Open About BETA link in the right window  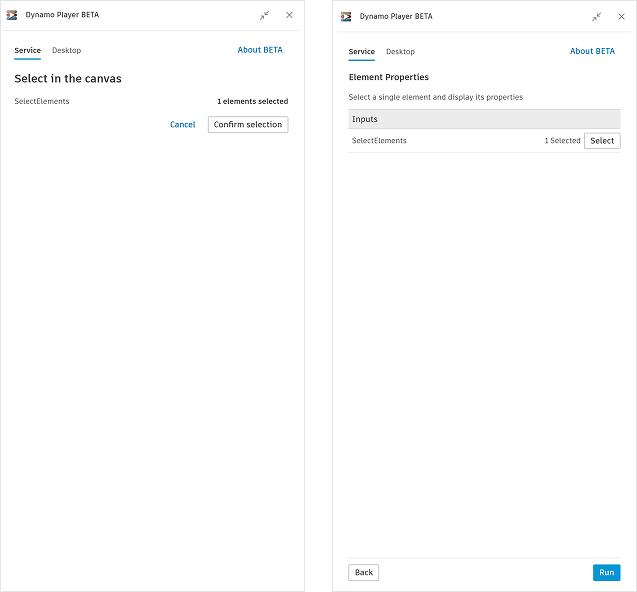pyautogui.click(x=592, y=51)
